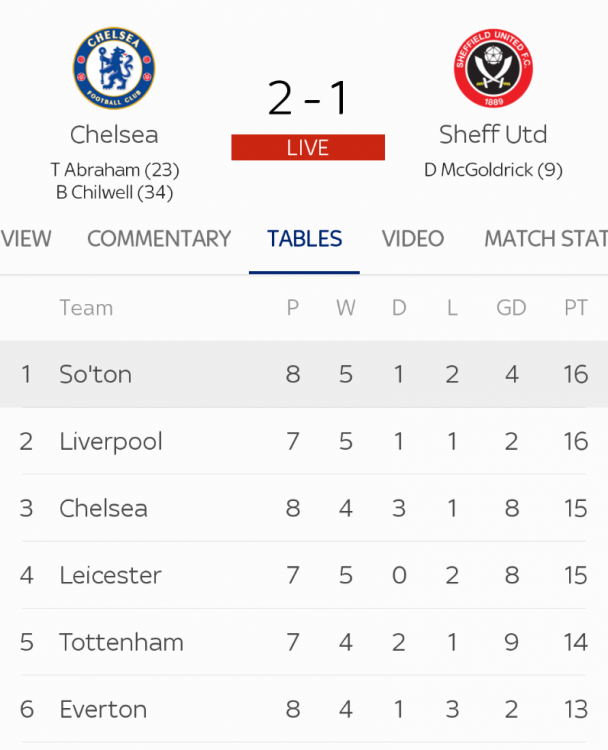Image resolution: width=608 pixels, height=750 pixels.
Task: Click the Chelsea team name in header
Action: [x=114, y=134]
